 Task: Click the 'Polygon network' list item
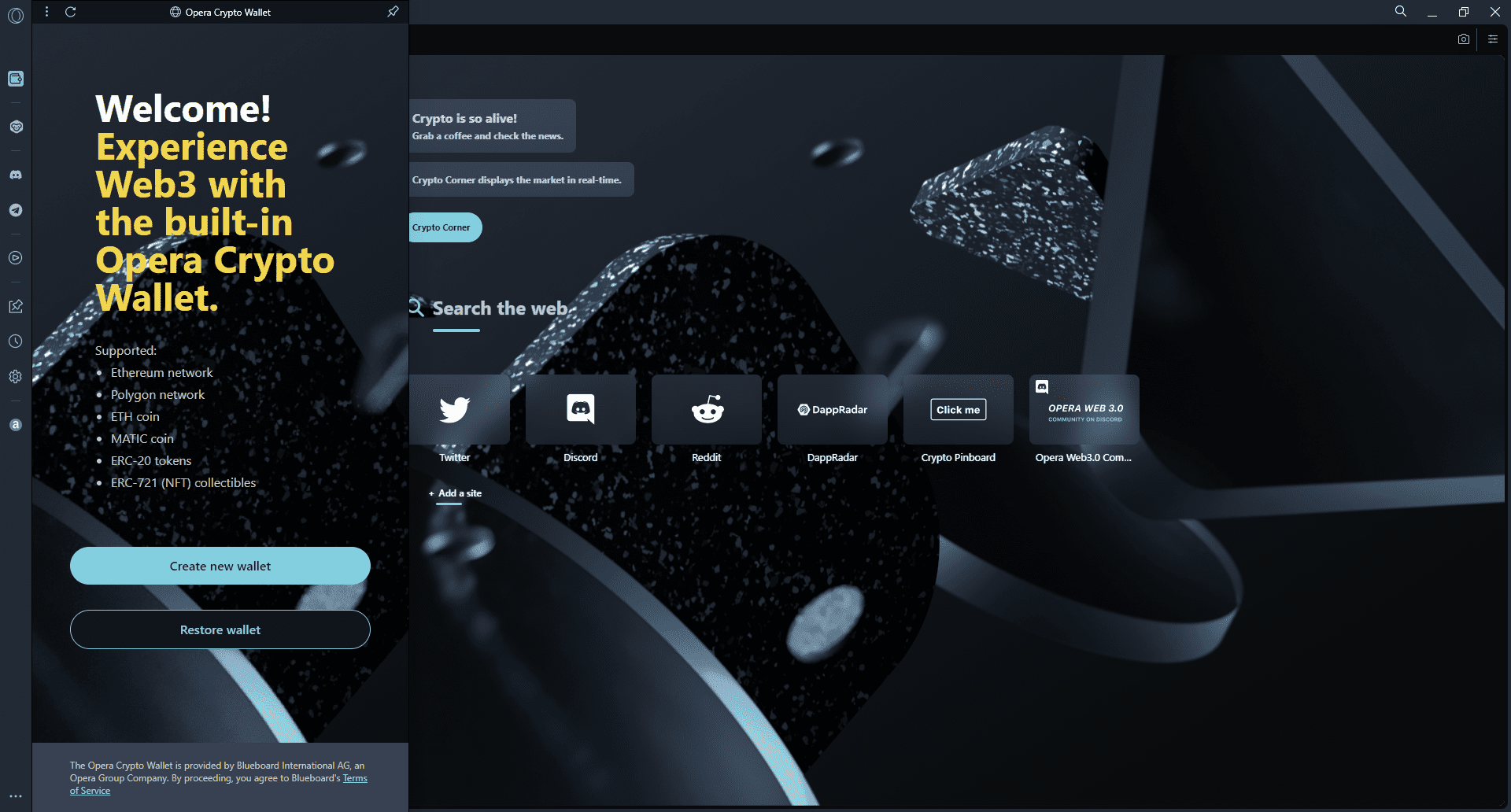[157, 394]
